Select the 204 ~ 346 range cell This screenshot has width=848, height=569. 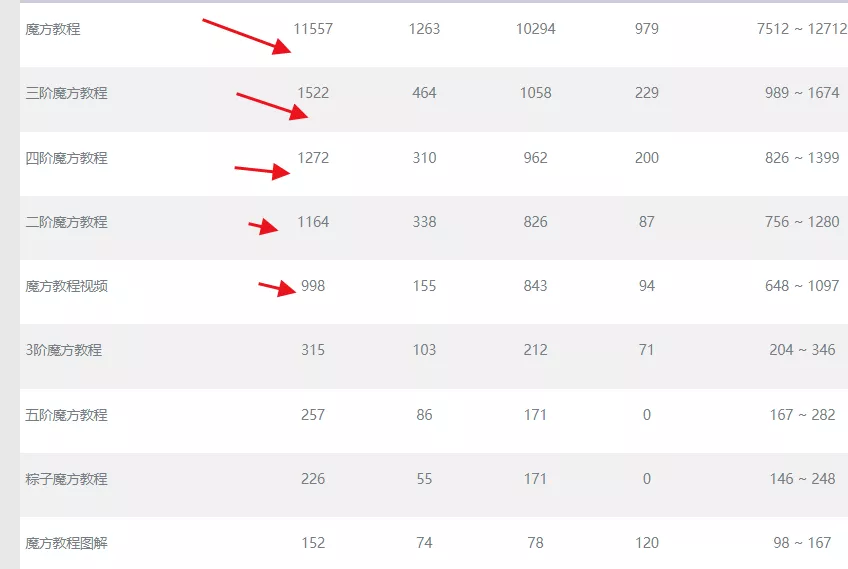coord(803,350)
